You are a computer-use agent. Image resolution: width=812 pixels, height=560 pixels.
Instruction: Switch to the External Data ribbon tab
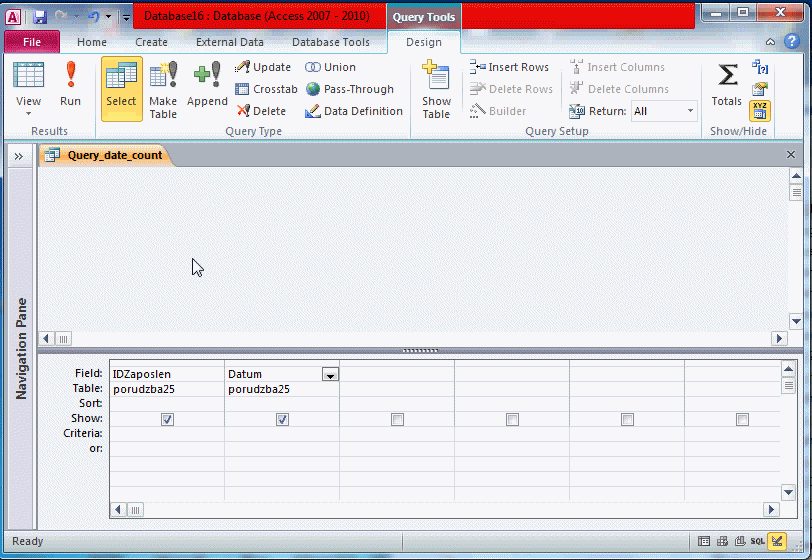coord(230,42)
